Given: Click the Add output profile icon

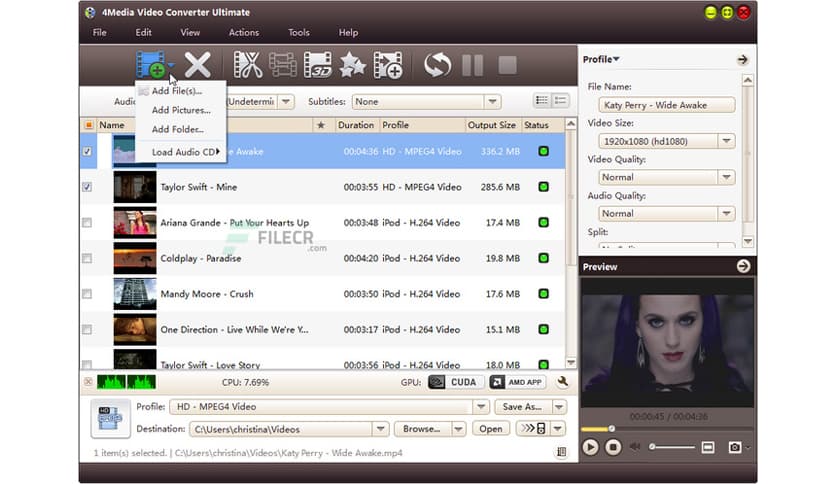Looking at the screenshot, I should click(388, 65).
